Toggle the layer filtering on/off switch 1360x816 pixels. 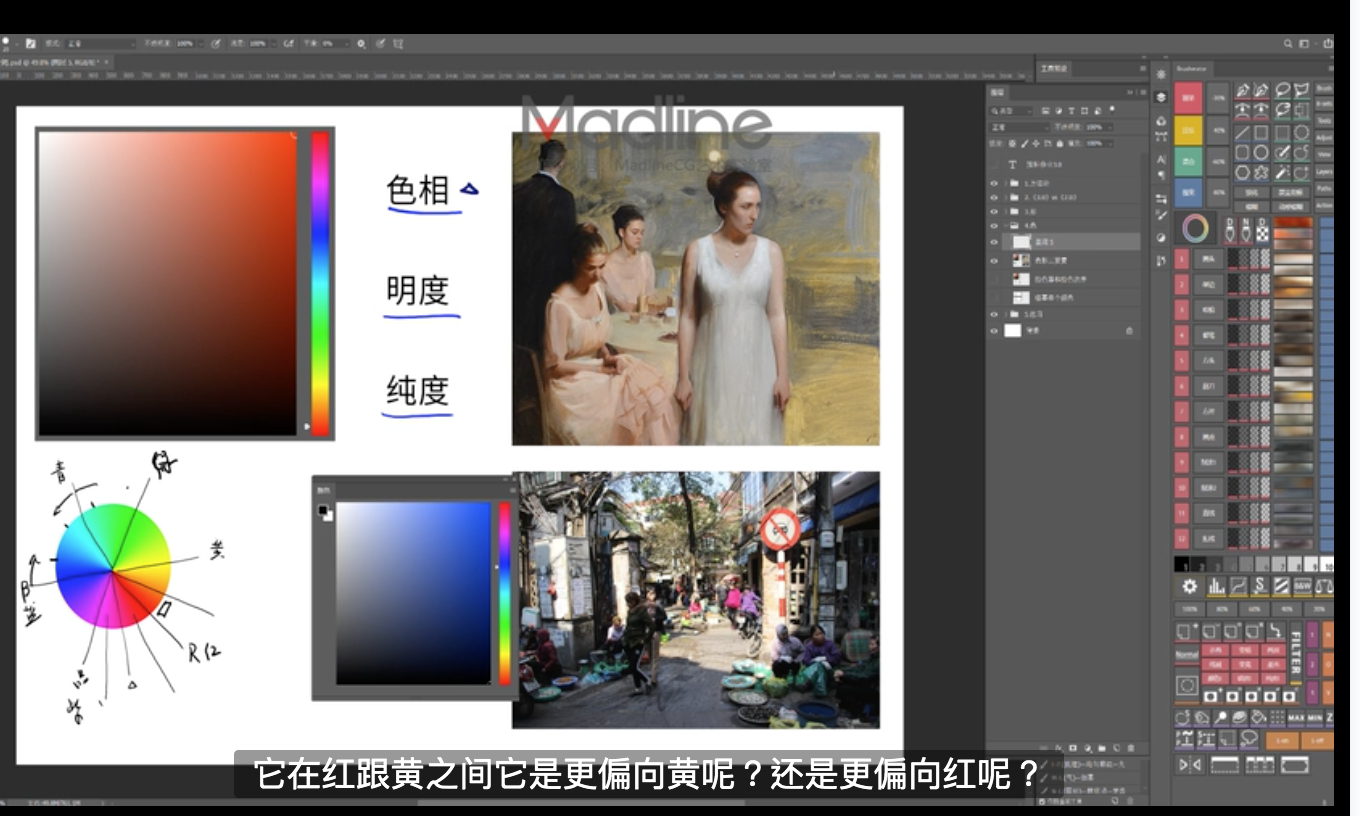point(1111,111)
